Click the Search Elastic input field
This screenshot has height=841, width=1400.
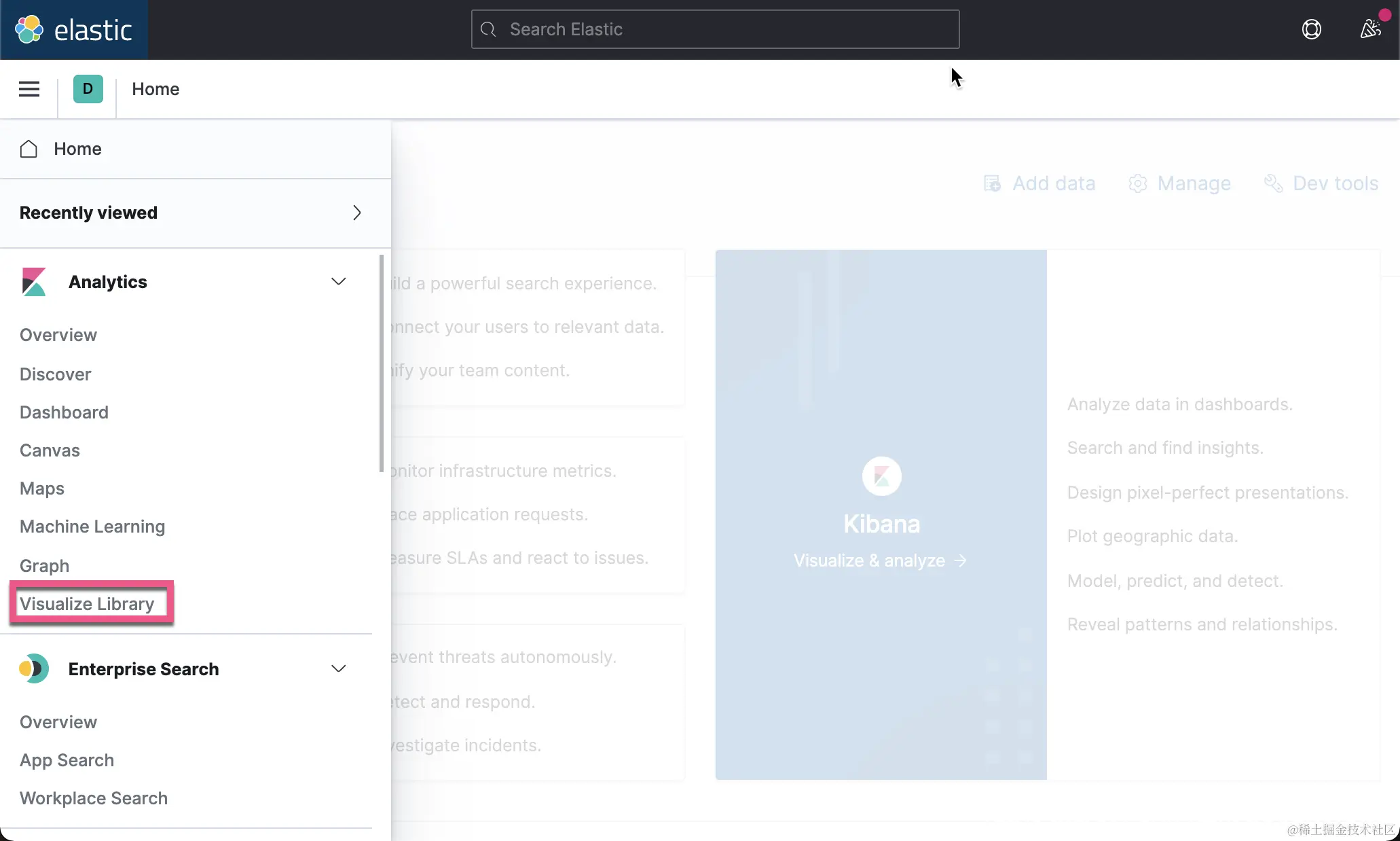715,29
